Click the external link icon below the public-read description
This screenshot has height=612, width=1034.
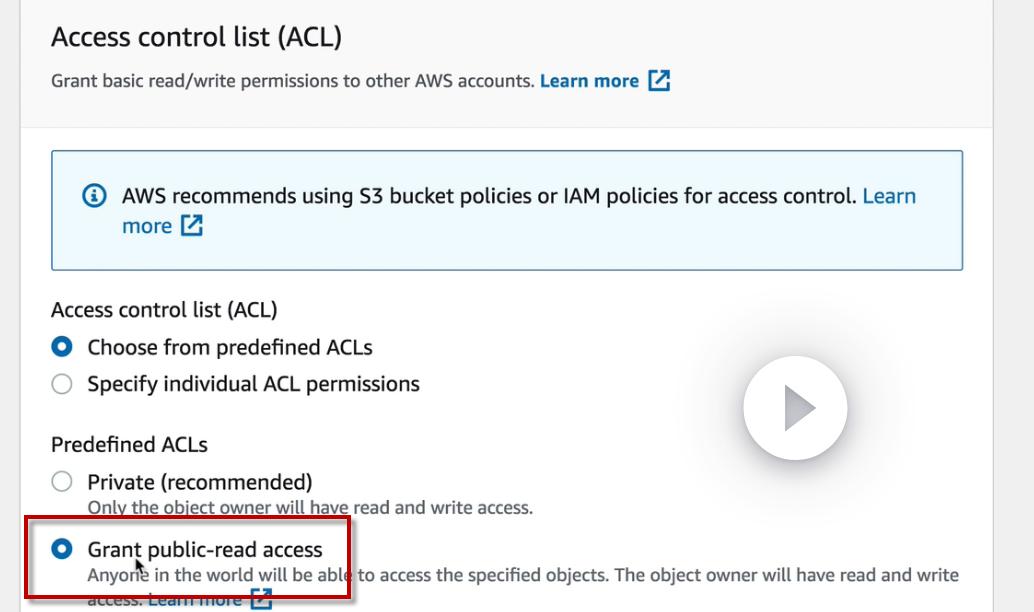coord(262,599)
